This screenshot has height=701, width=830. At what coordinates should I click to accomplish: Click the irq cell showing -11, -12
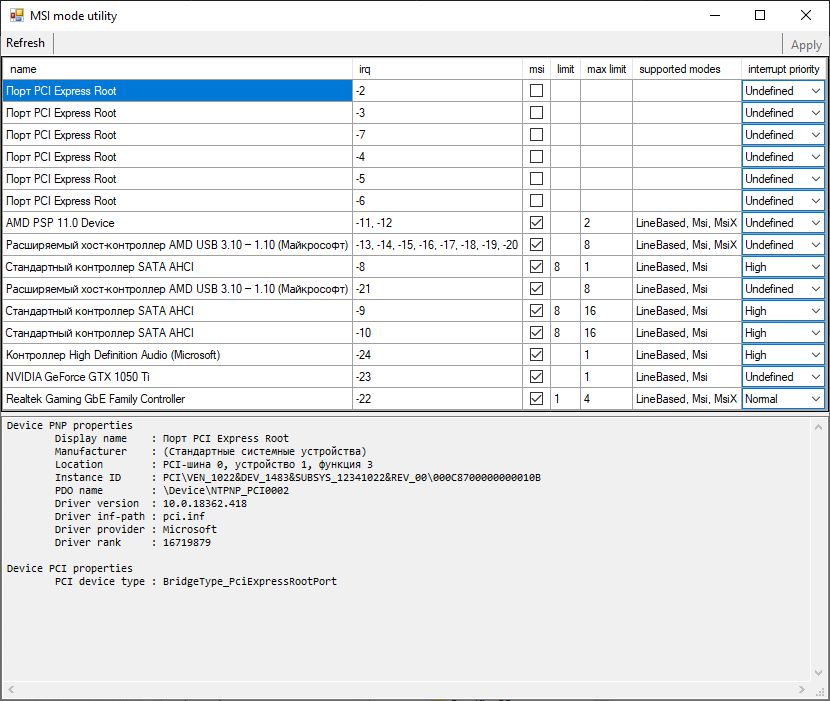pos(437,223)
